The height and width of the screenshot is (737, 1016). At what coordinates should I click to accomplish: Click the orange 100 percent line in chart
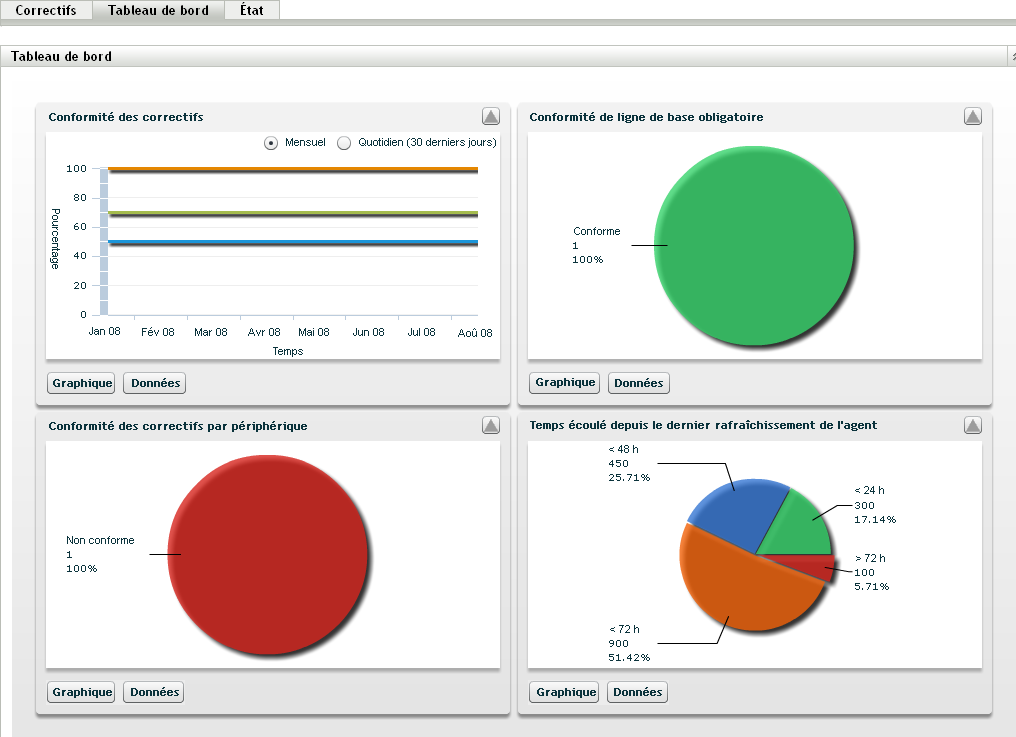tap(293, 169)
